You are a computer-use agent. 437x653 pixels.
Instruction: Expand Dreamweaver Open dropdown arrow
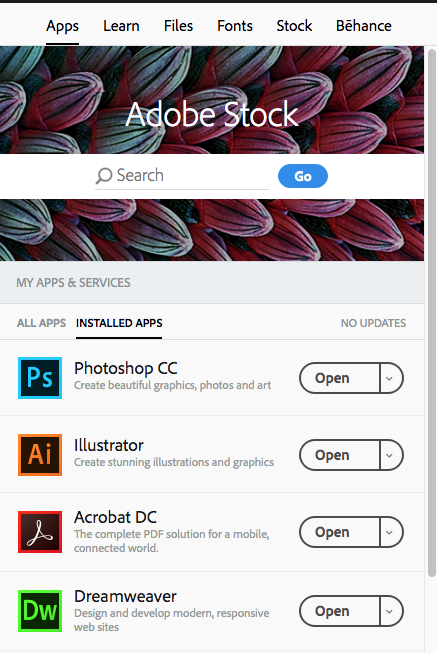(x=391, y=611)
